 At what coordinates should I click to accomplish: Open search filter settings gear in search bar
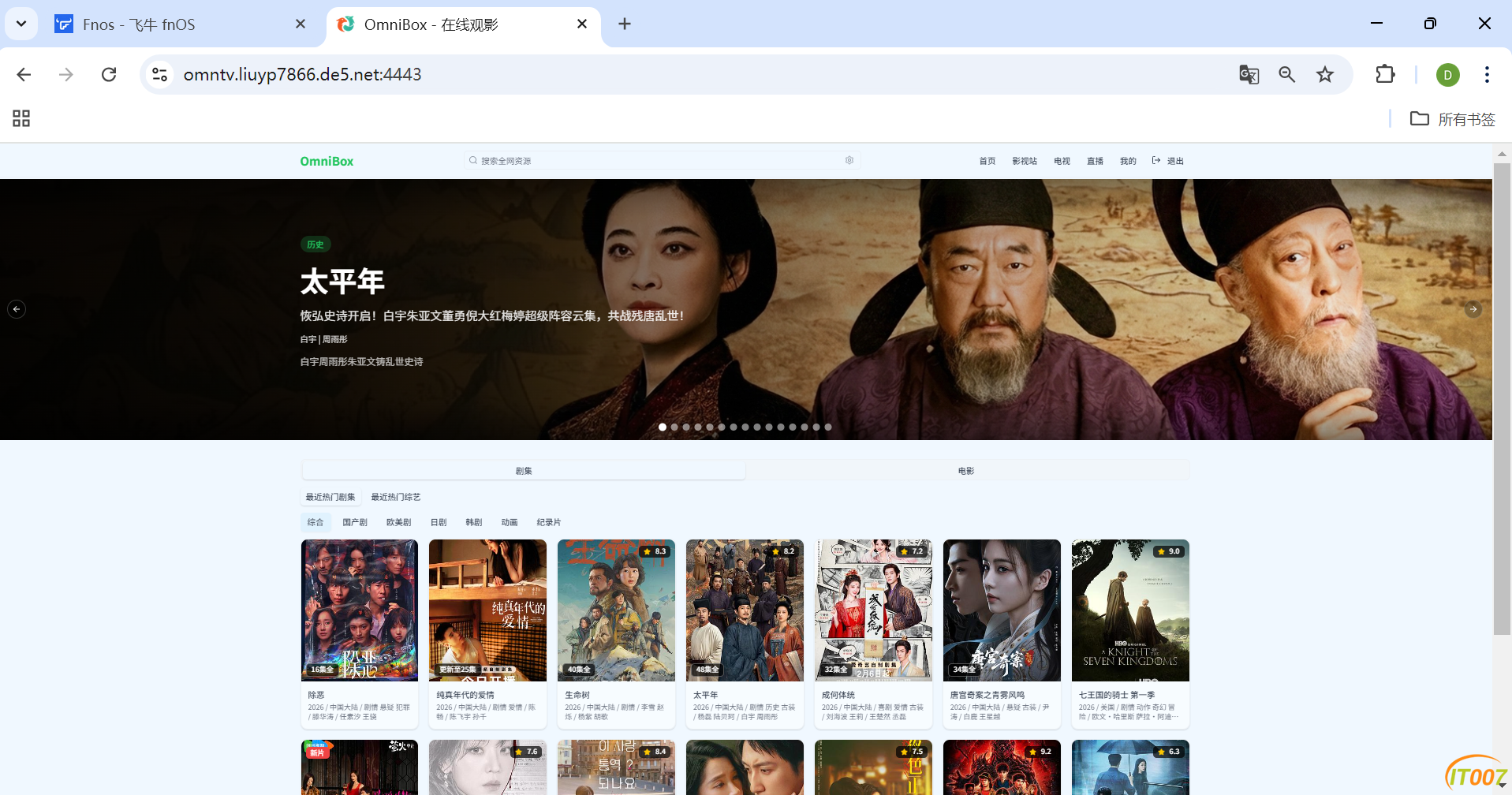849,159
